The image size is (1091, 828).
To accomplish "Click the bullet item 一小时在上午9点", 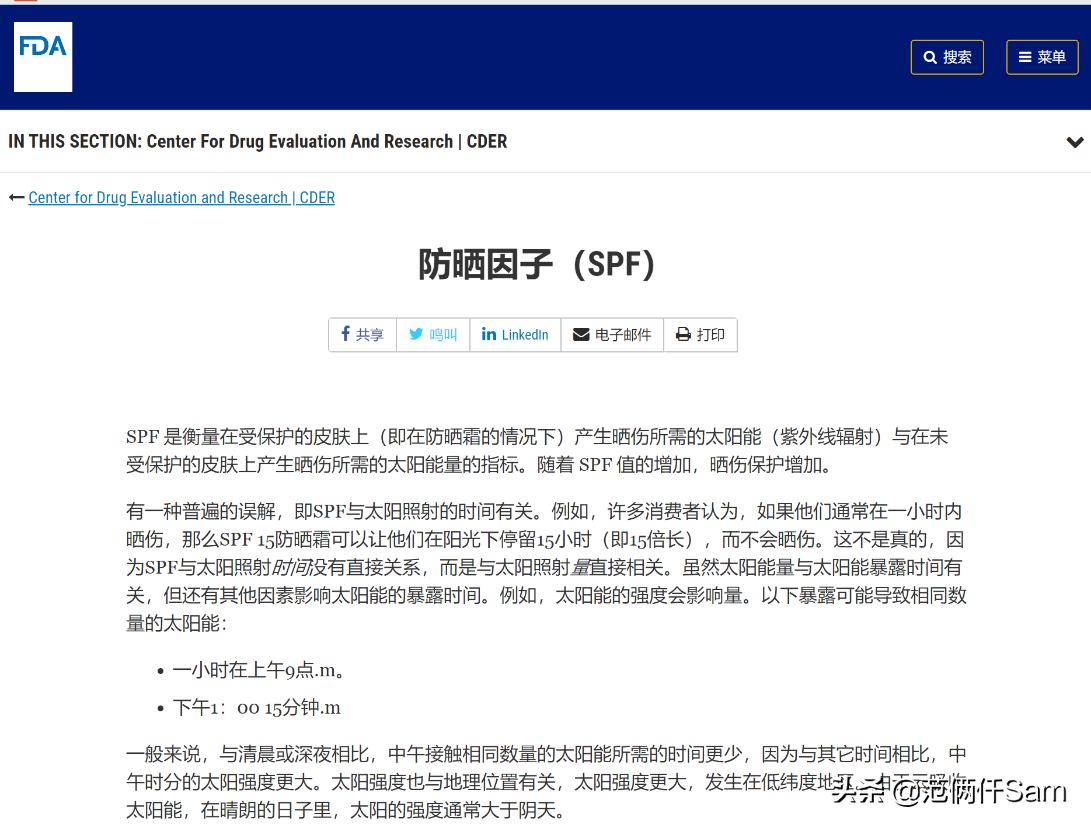I will point(260,670).
